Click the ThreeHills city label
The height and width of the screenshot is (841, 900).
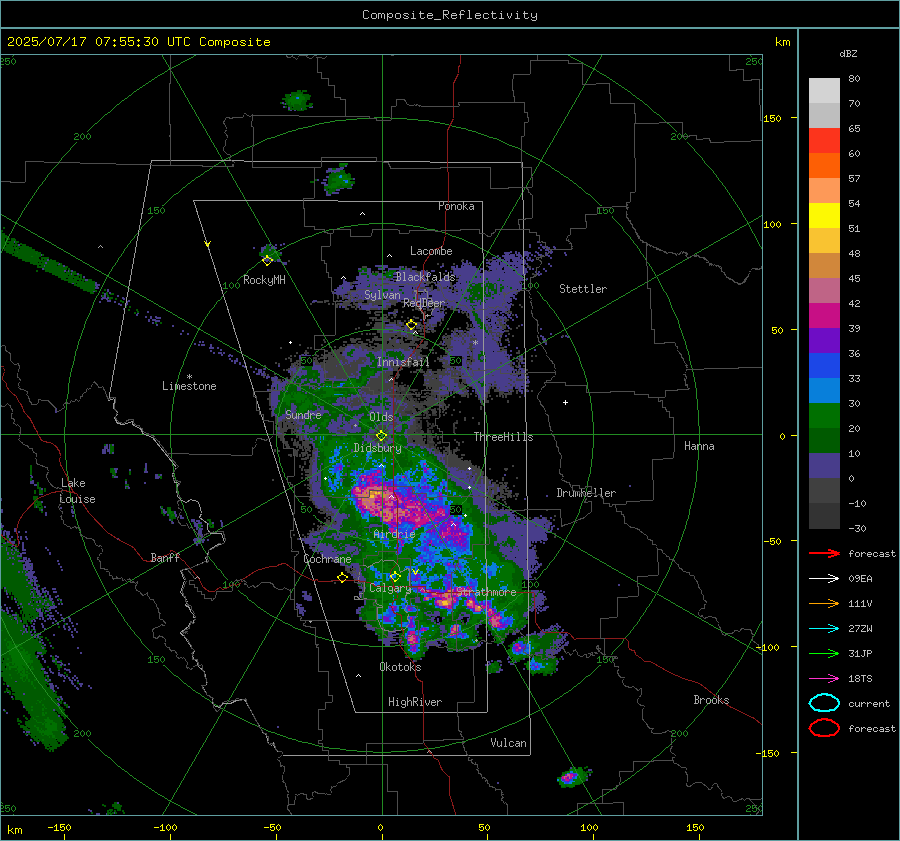[503, 437]
